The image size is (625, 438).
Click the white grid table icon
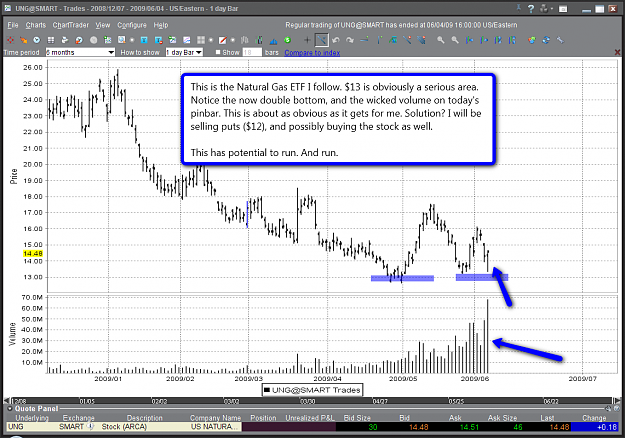(x=51, y=40)
